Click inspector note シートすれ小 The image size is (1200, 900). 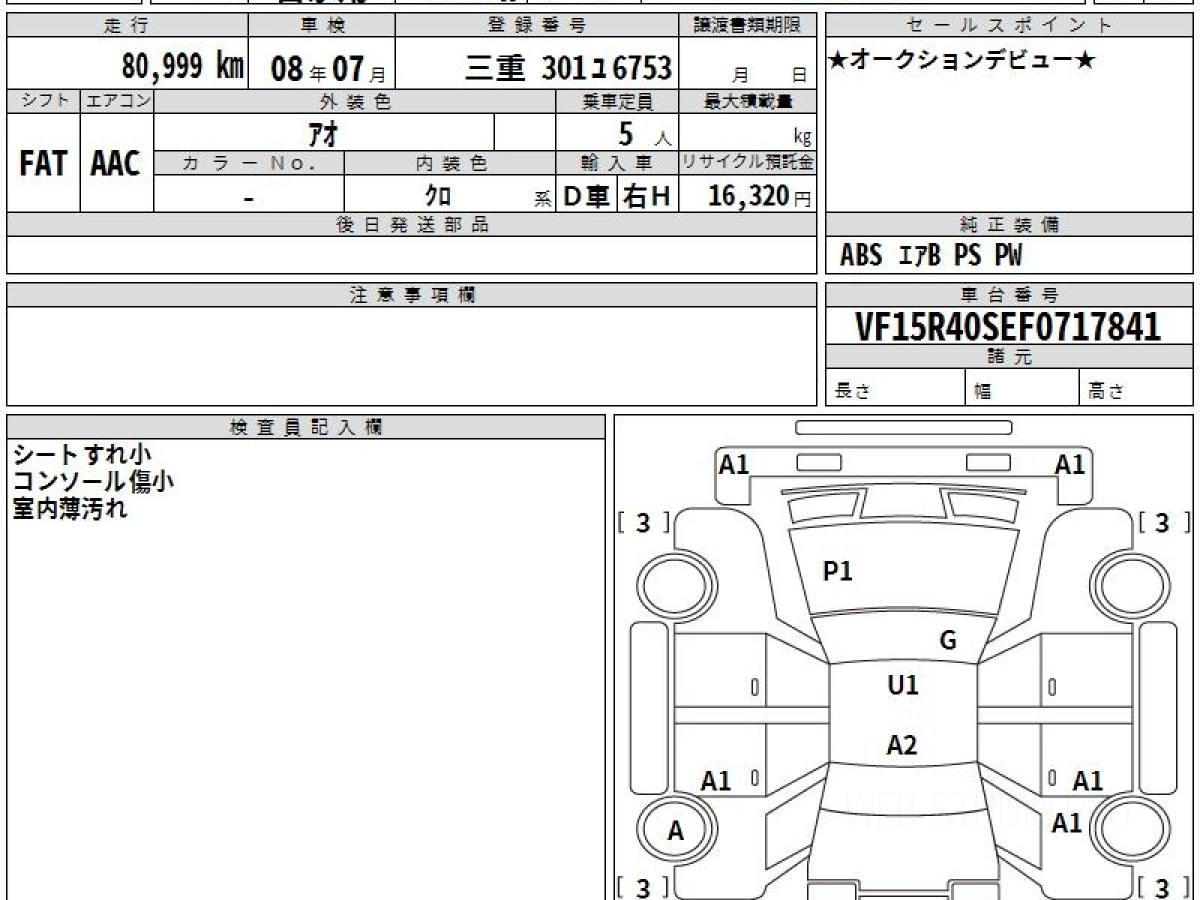click(81, 455)
